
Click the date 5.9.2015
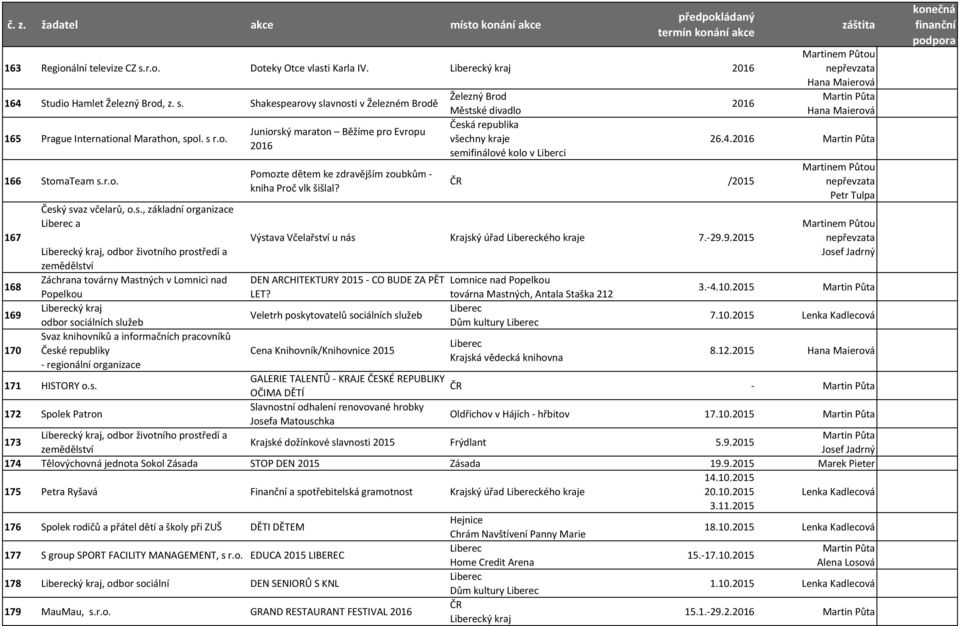[735, 442]
